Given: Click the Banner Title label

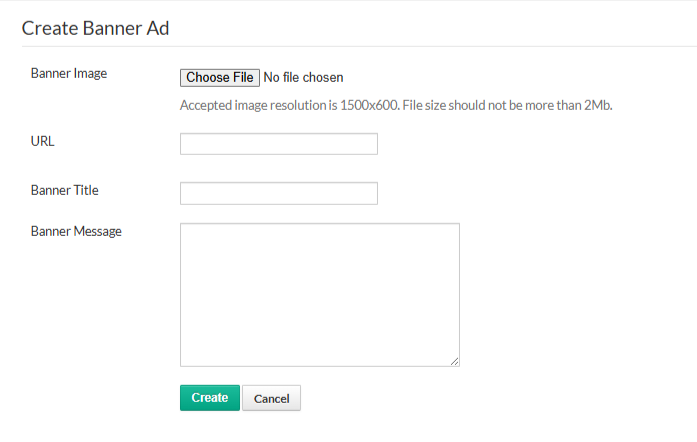Looking at the screenshot, I should point(65,190).
